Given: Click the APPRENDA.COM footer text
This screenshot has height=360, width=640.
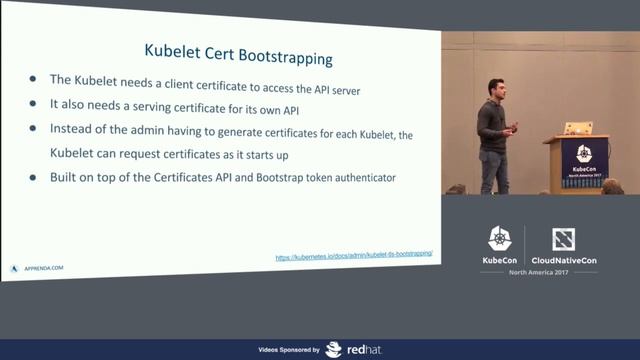Looking at the screenshot, I should point(44,268).
